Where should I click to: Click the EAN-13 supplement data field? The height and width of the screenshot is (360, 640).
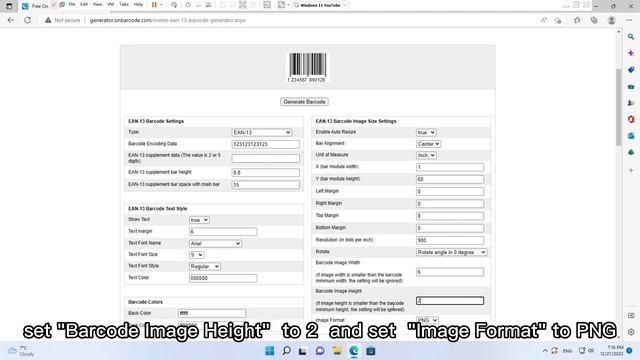pyautogui.click(x=265, y=158)
